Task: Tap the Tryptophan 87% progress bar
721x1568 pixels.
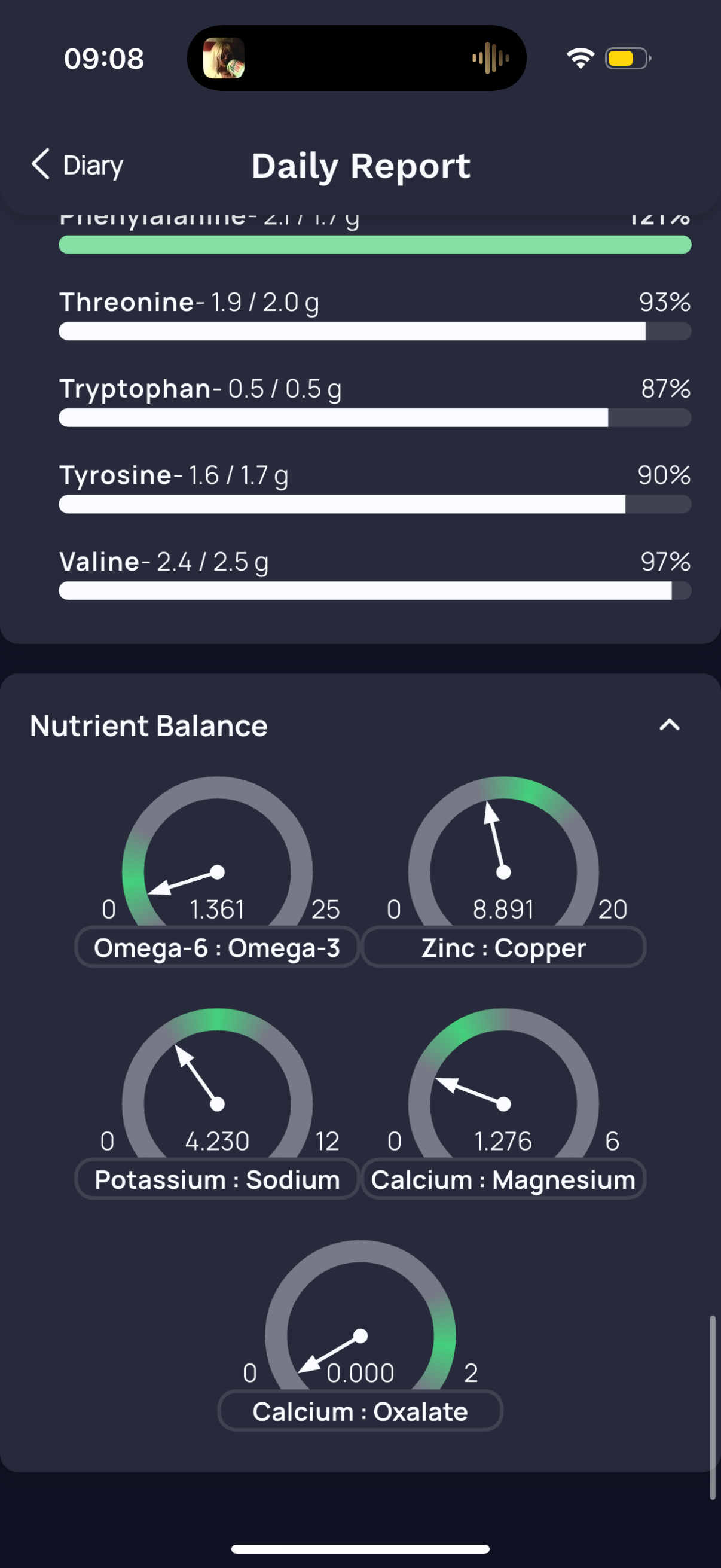Action: pyautogui.click(x=375, y=417)
